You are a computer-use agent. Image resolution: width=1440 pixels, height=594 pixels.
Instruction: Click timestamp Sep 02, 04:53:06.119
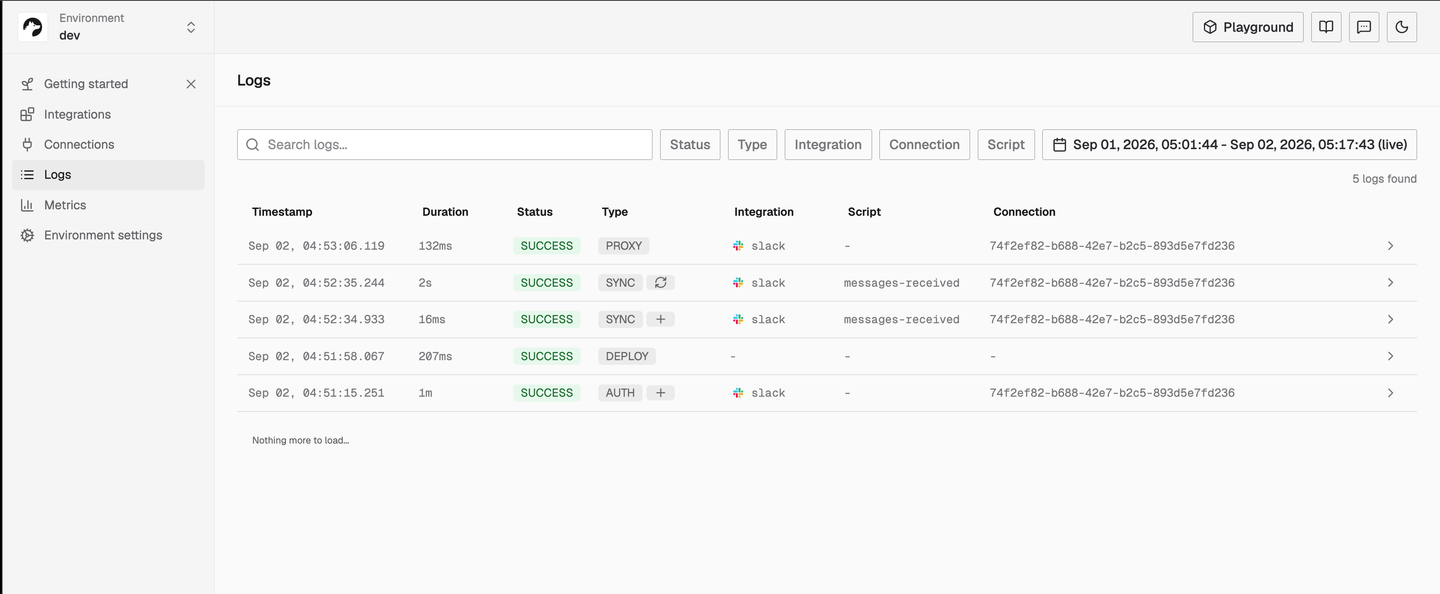(x=316, y=246)
